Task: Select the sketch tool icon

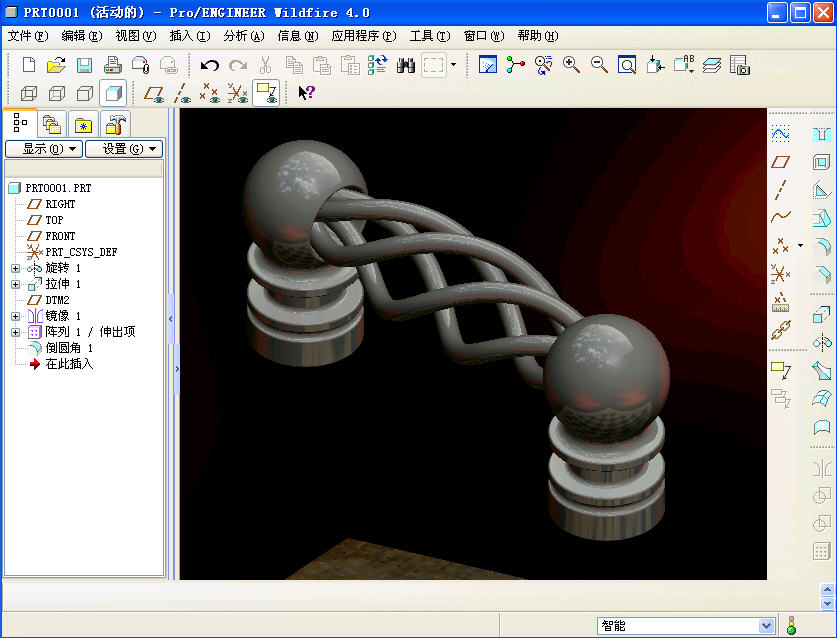Action: tap(780, 133)
